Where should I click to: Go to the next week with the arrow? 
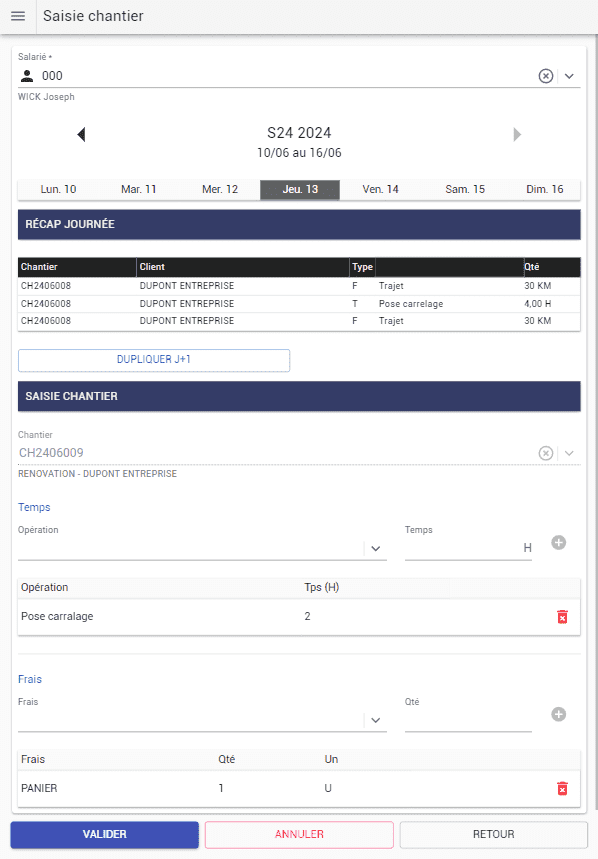point(517,134)
